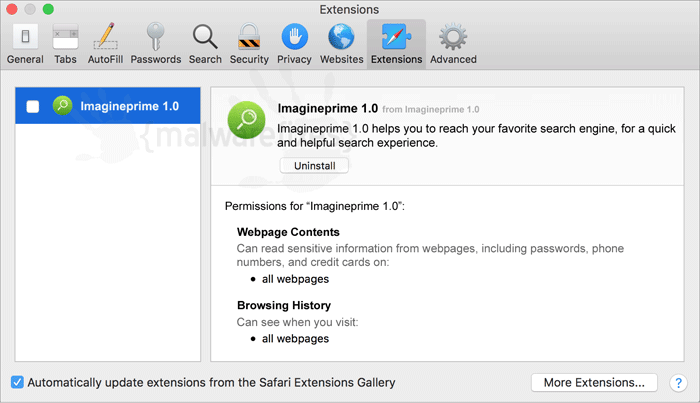Click 'Automatically update extensions' label text

tap(212, 382)
